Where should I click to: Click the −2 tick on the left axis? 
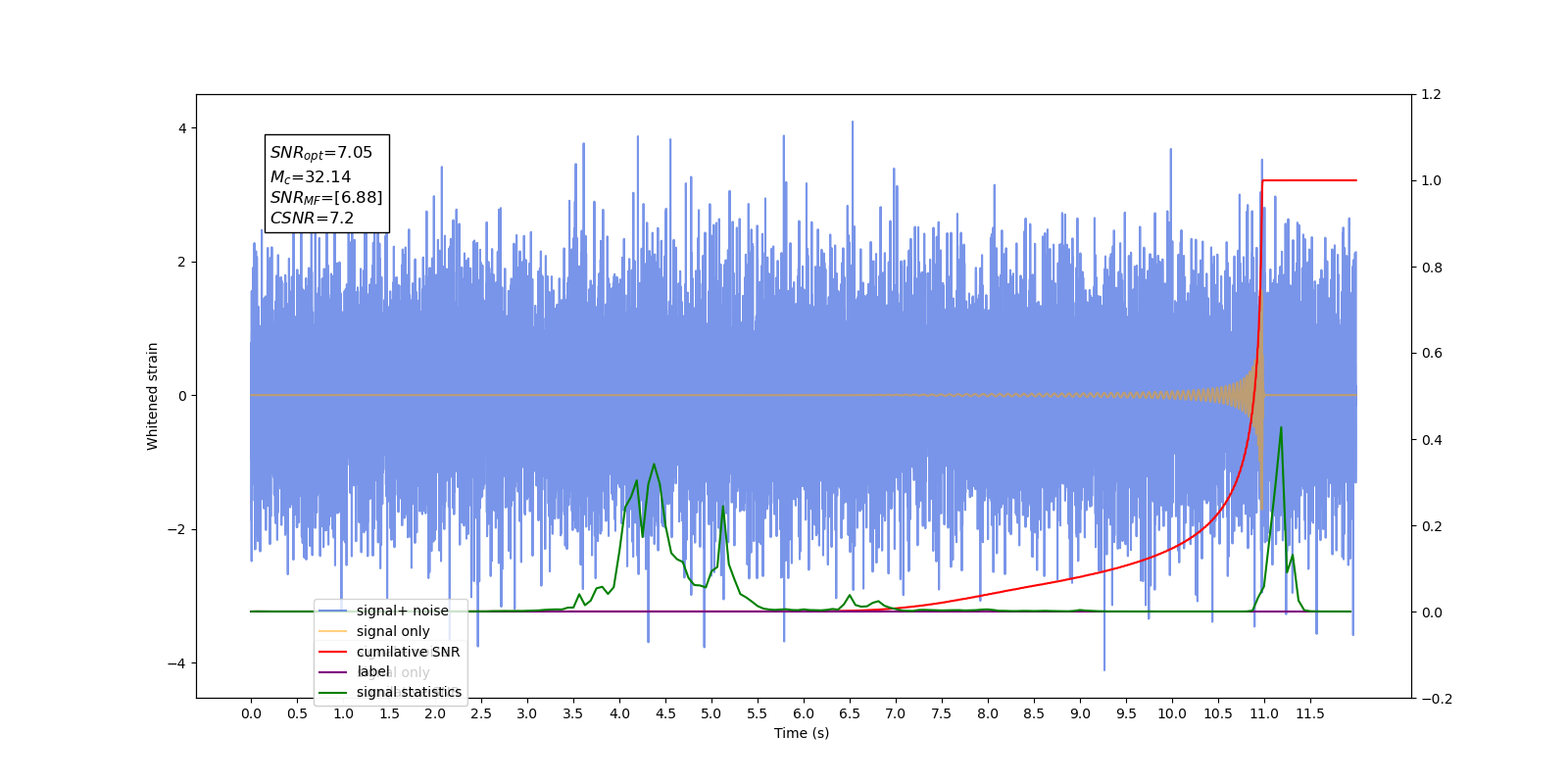click(x=176, y=529)
